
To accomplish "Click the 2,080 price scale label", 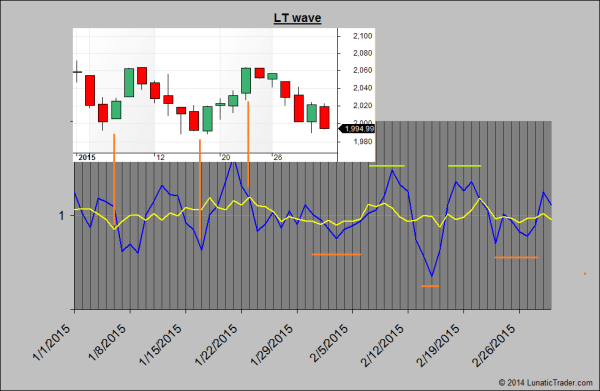I will (x=362, y=53).
